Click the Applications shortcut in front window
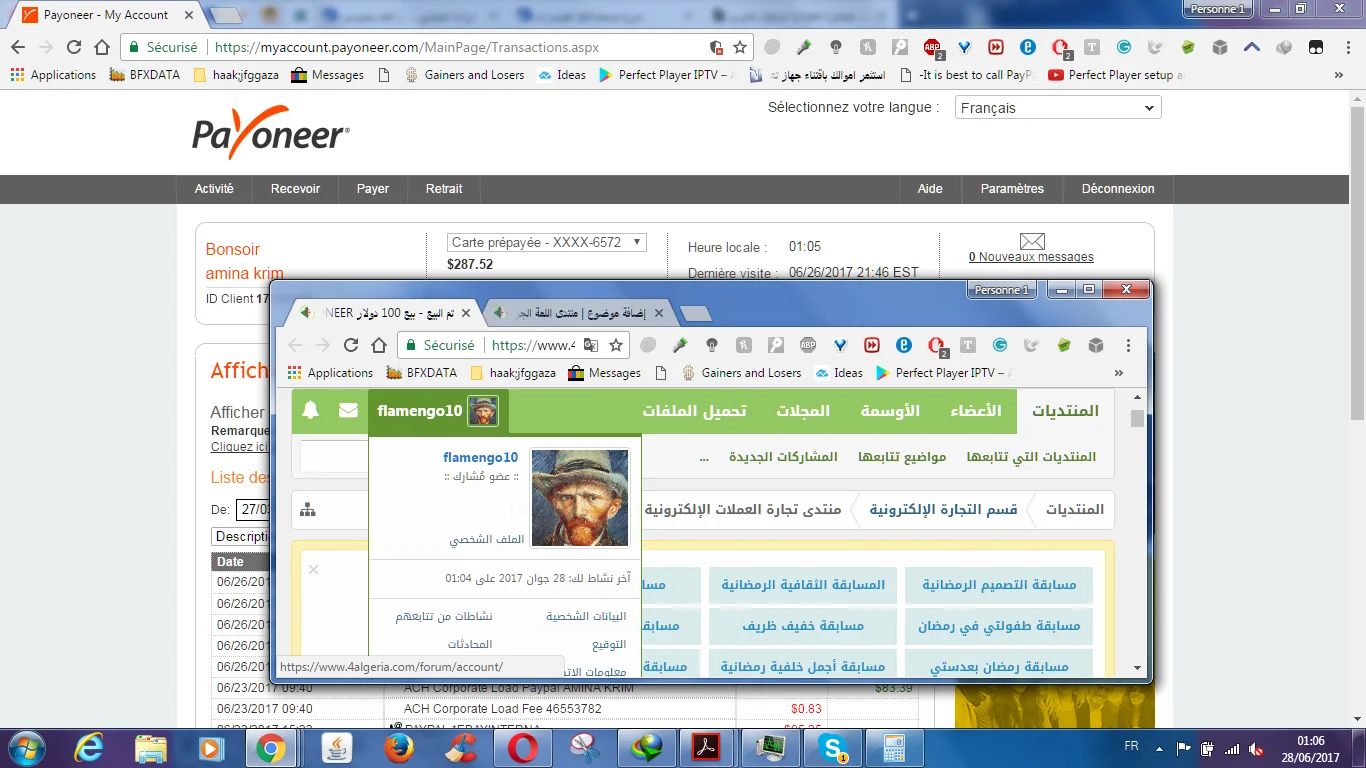This screenshot has height=768, width=1366. 330,373
